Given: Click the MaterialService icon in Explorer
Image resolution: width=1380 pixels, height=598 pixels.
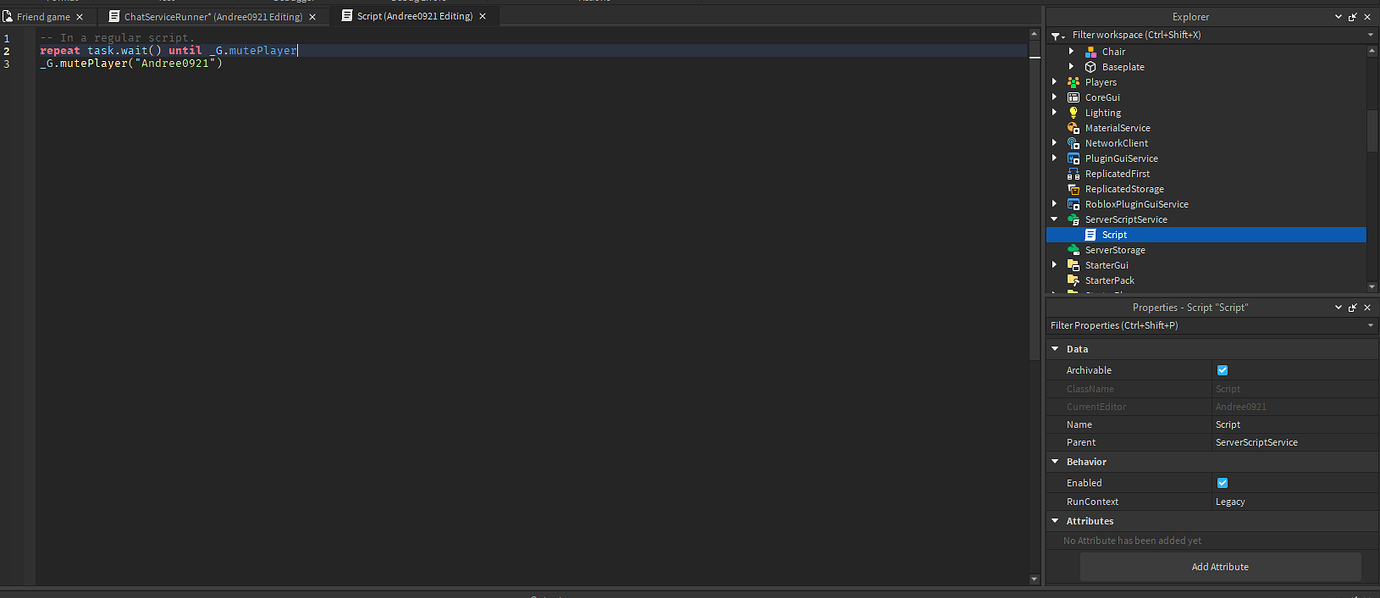Looking at the screenshot, I should 1074,127.
